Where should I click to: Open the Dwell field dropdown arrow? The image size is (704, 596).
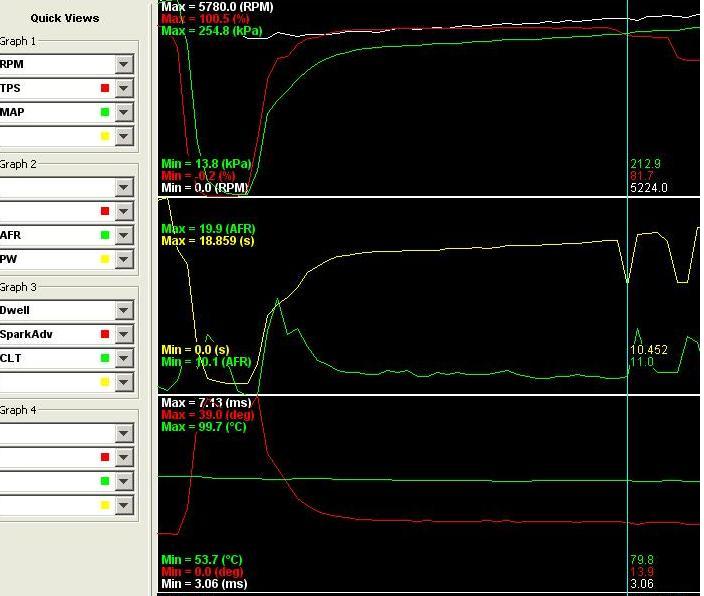click(x=123, y=310)
